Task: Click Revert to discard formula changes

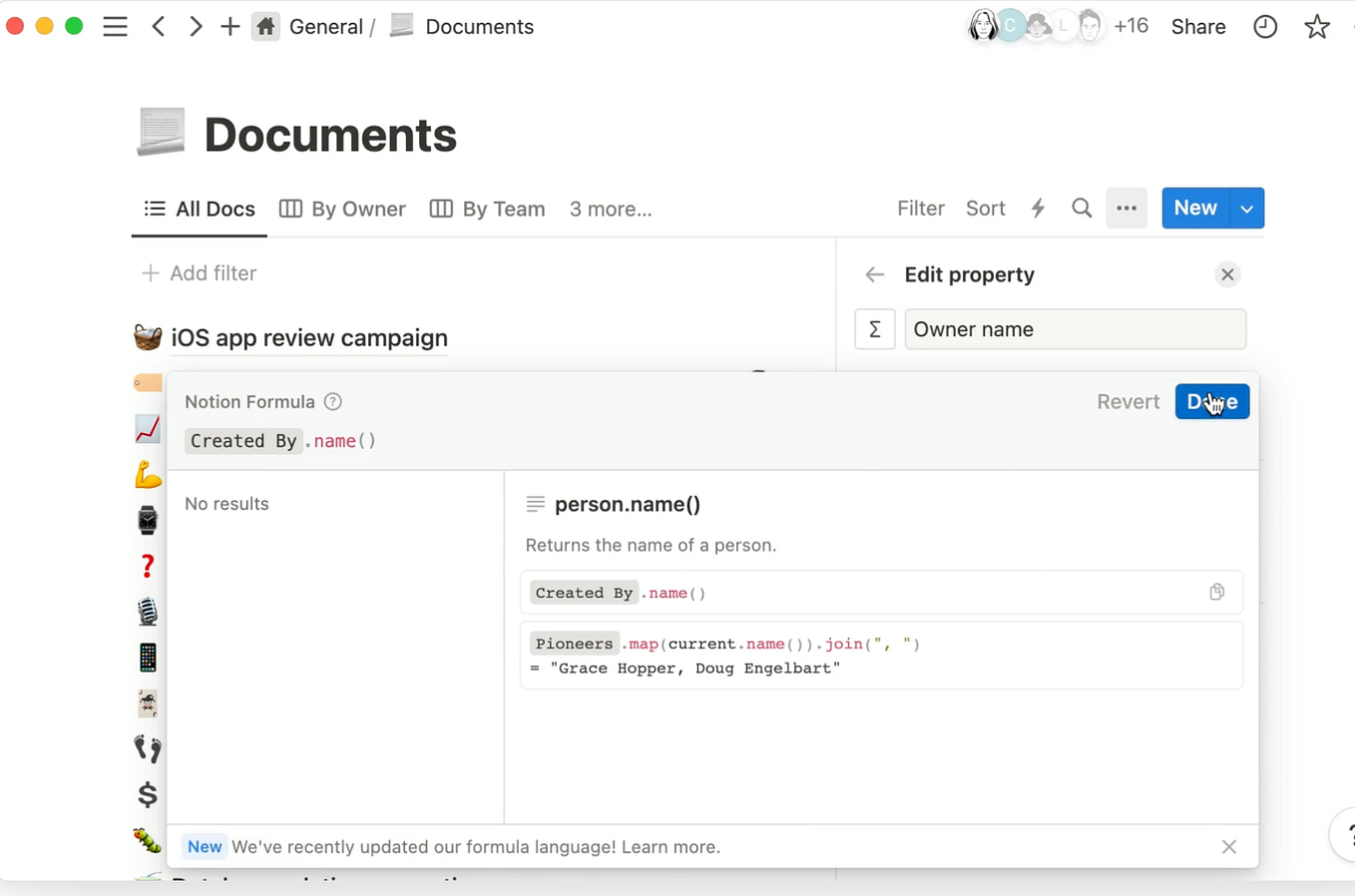Action: [1128, 401]
